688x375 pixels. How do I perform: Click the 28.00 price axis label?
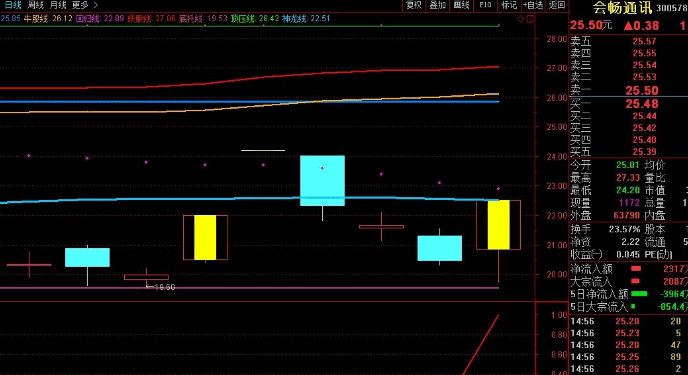tap(557, 39)
